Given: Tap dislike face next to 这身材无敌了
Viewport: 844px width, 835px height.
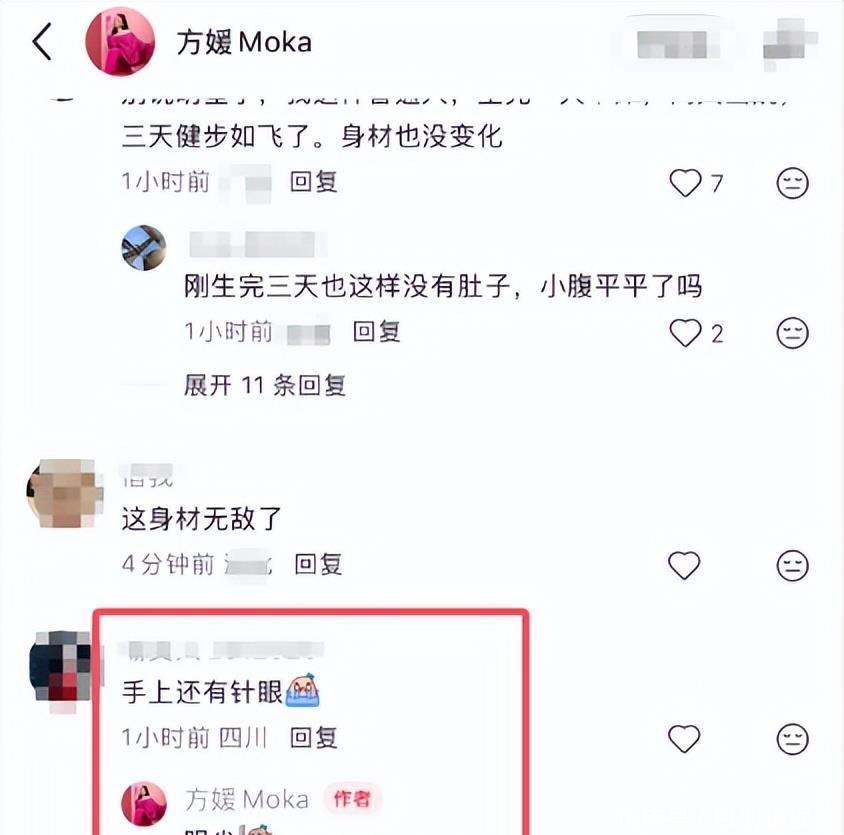Looking at the screenshot, I should click(x=792, y=565).
